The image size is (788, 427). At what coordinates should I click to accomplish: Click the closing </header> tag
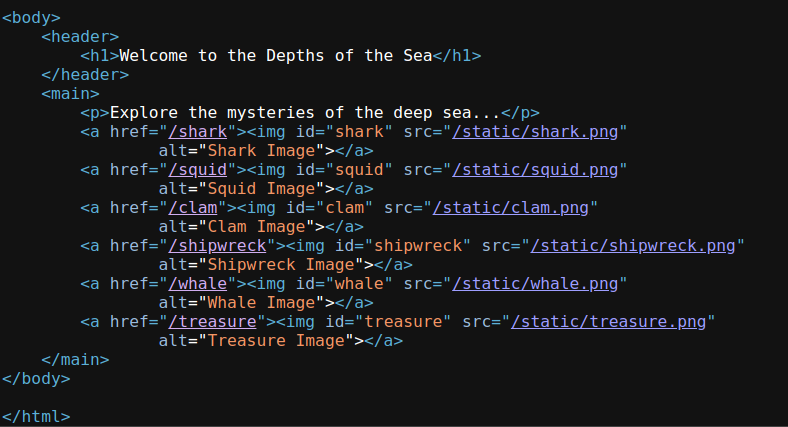pos(85,75)
